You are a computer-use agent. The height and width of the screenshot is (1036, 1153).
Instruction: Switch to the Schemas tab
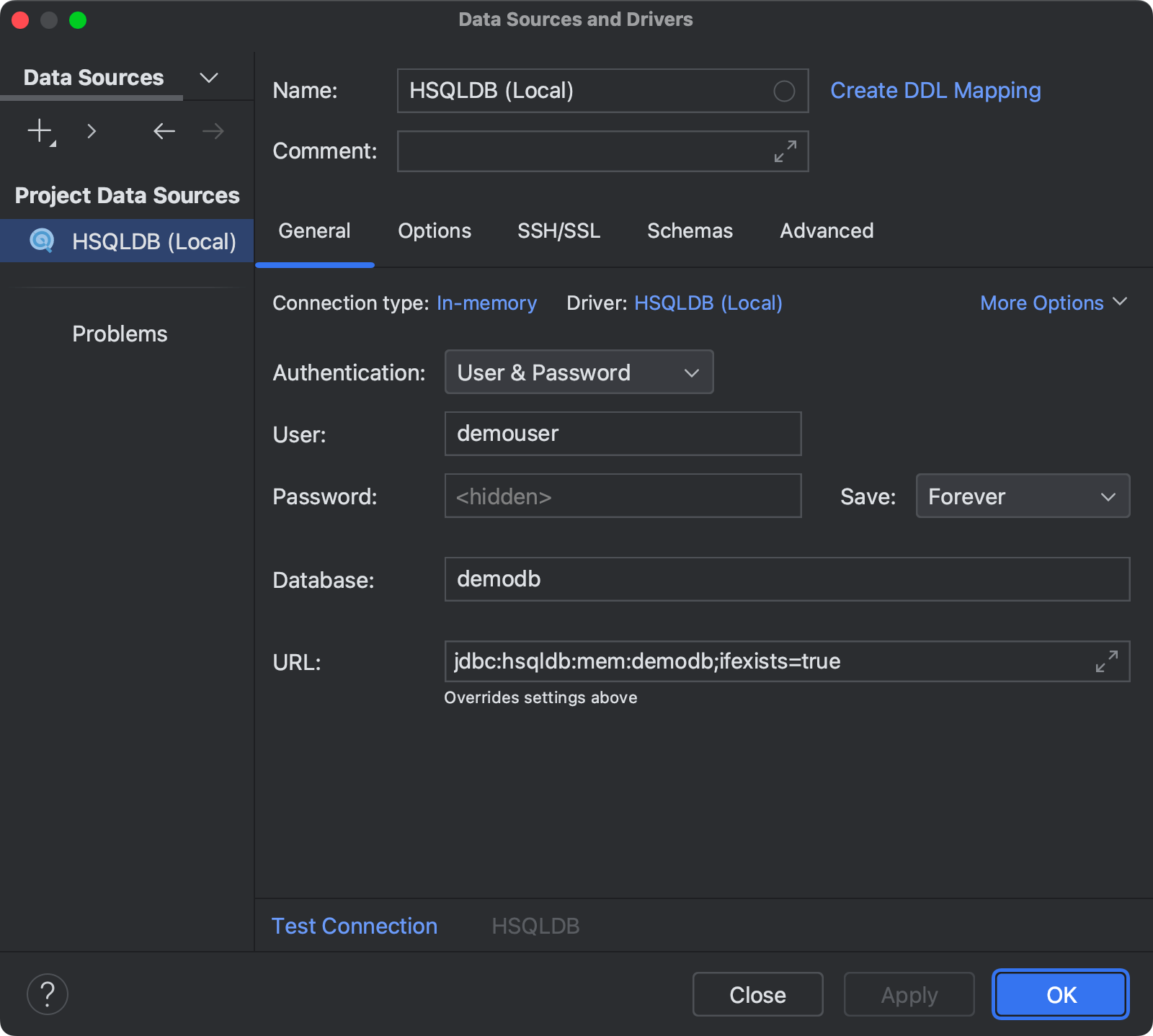pos(690,231)
